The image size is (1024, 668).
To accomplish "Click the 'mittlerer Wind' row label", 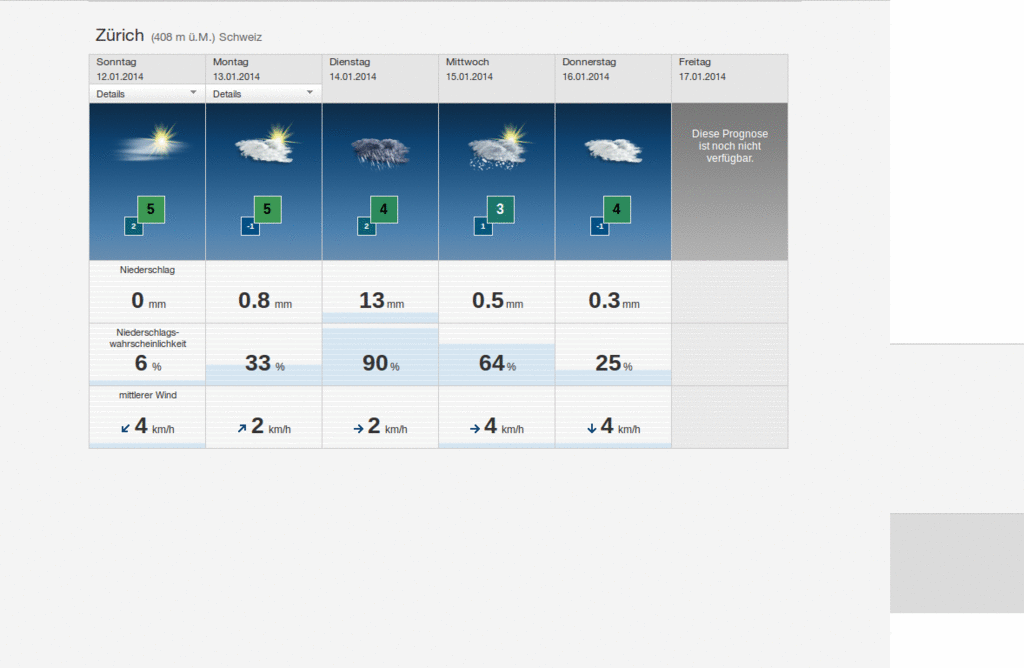I will (148, 395).
